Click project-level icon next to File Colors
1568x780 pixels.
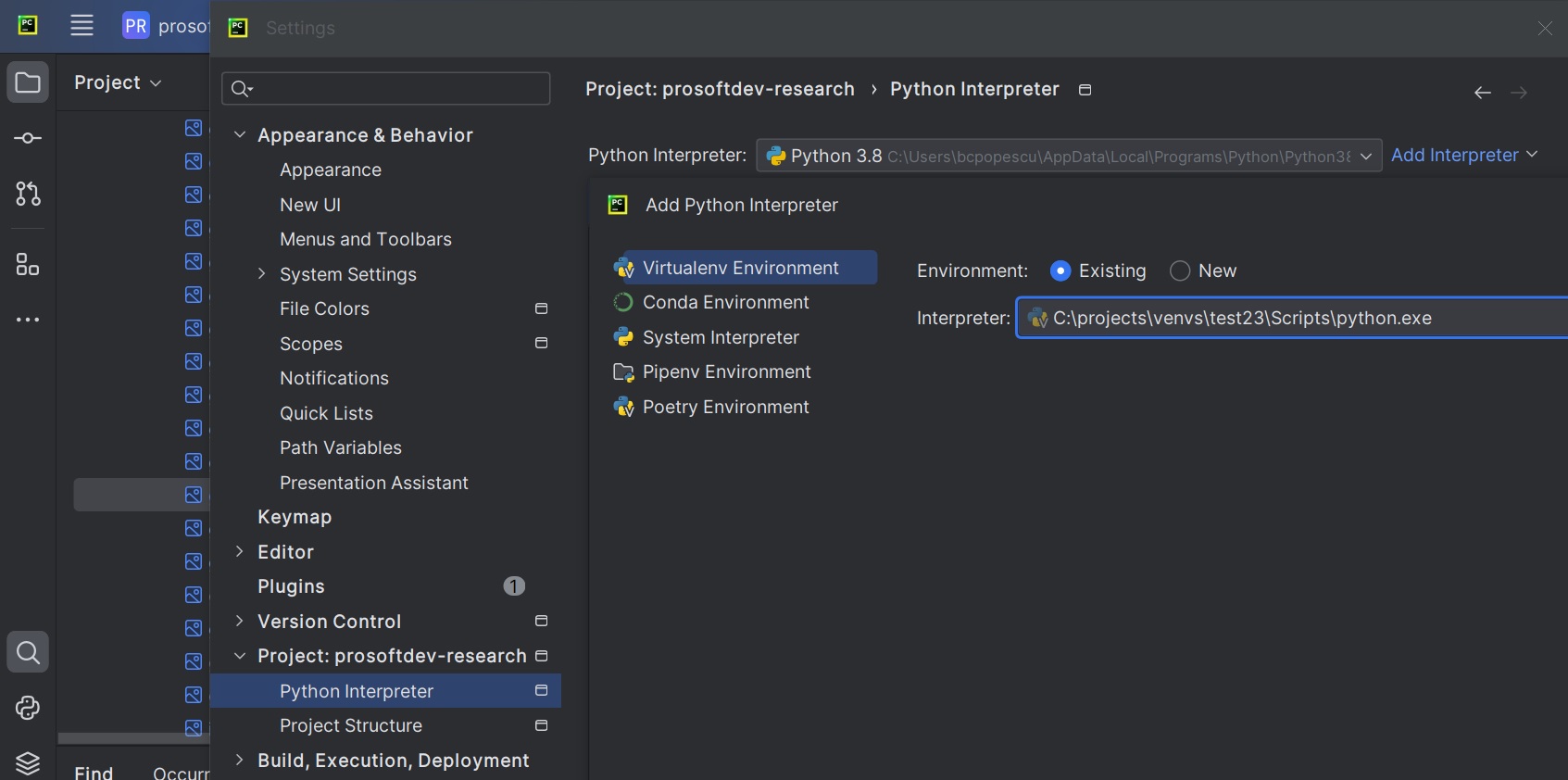point(542,308)
